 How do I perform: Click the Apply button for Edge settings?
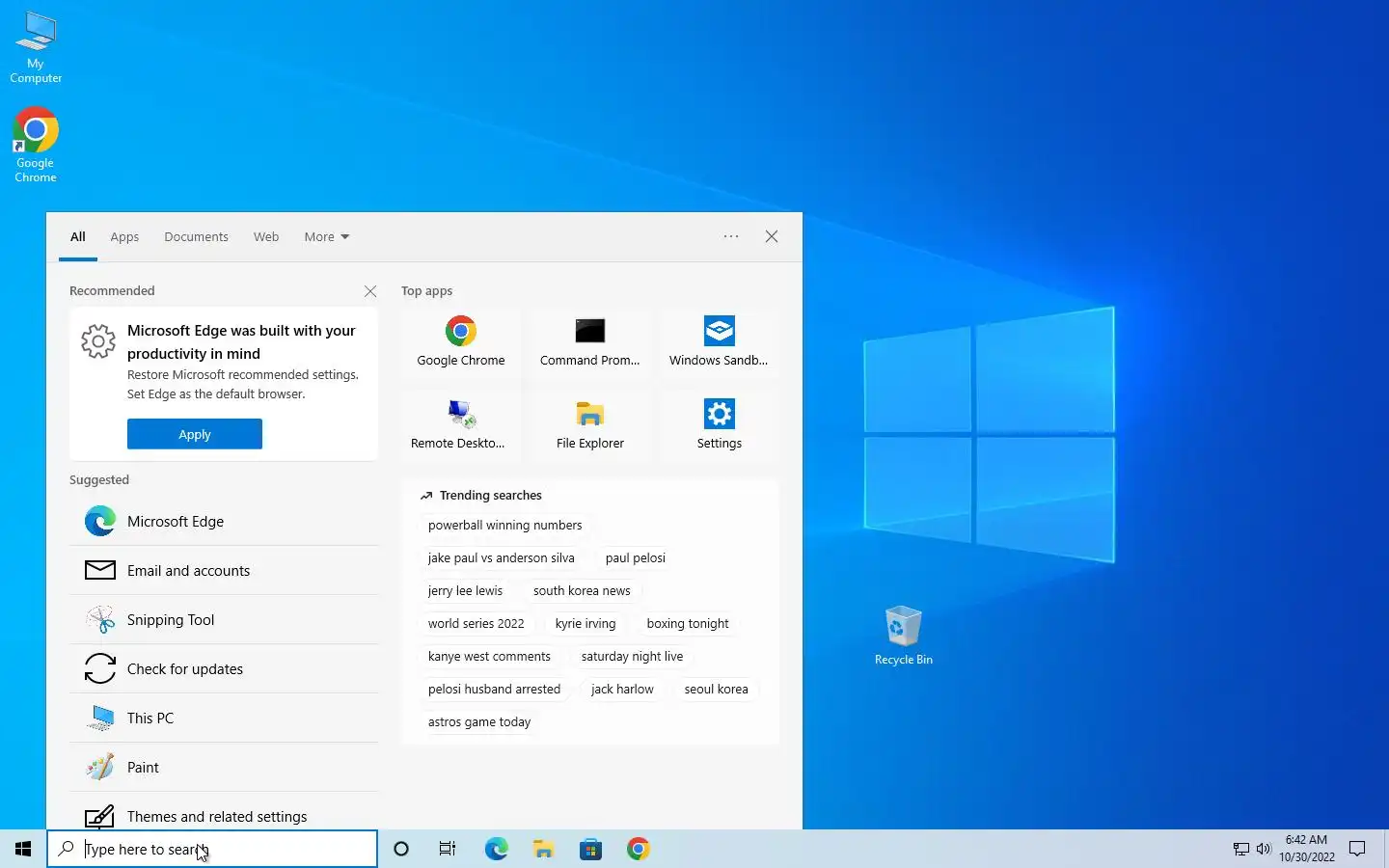click(x=195, y=434)
